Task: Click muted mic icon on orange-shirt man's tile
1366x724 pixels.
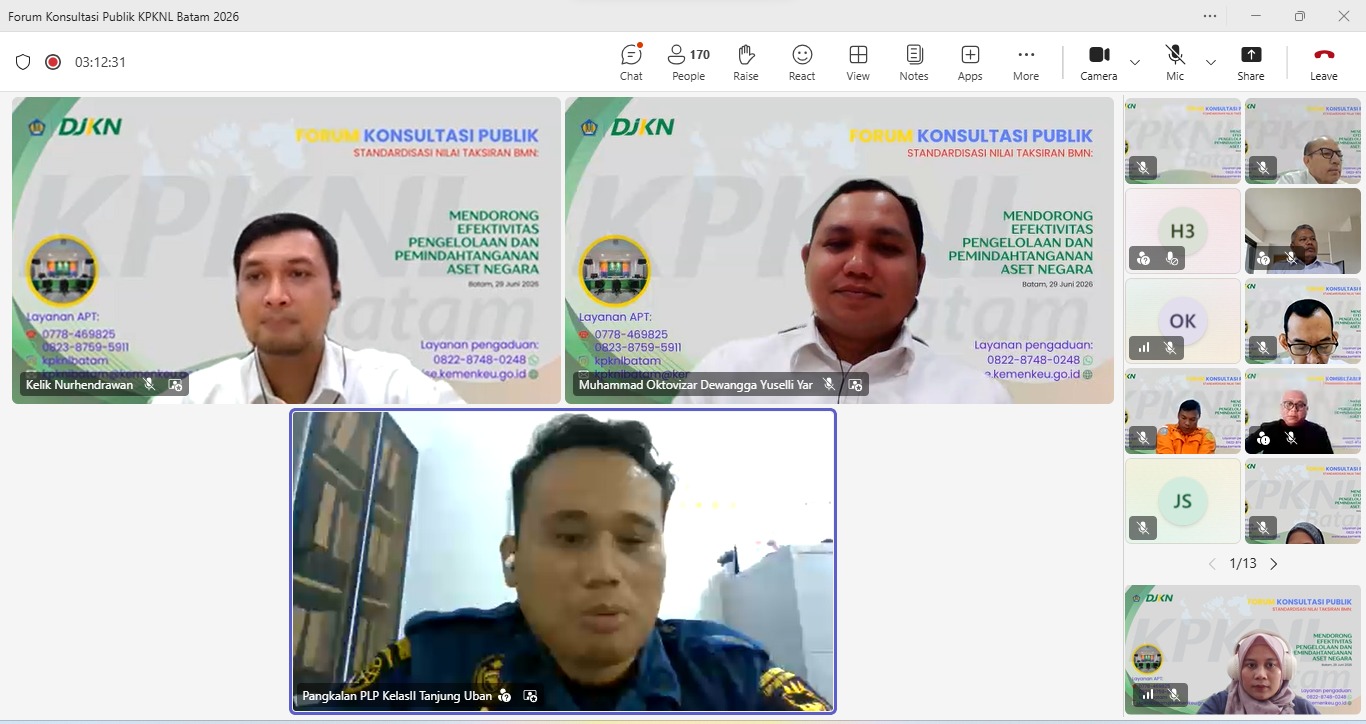Action: [1144, 438]
